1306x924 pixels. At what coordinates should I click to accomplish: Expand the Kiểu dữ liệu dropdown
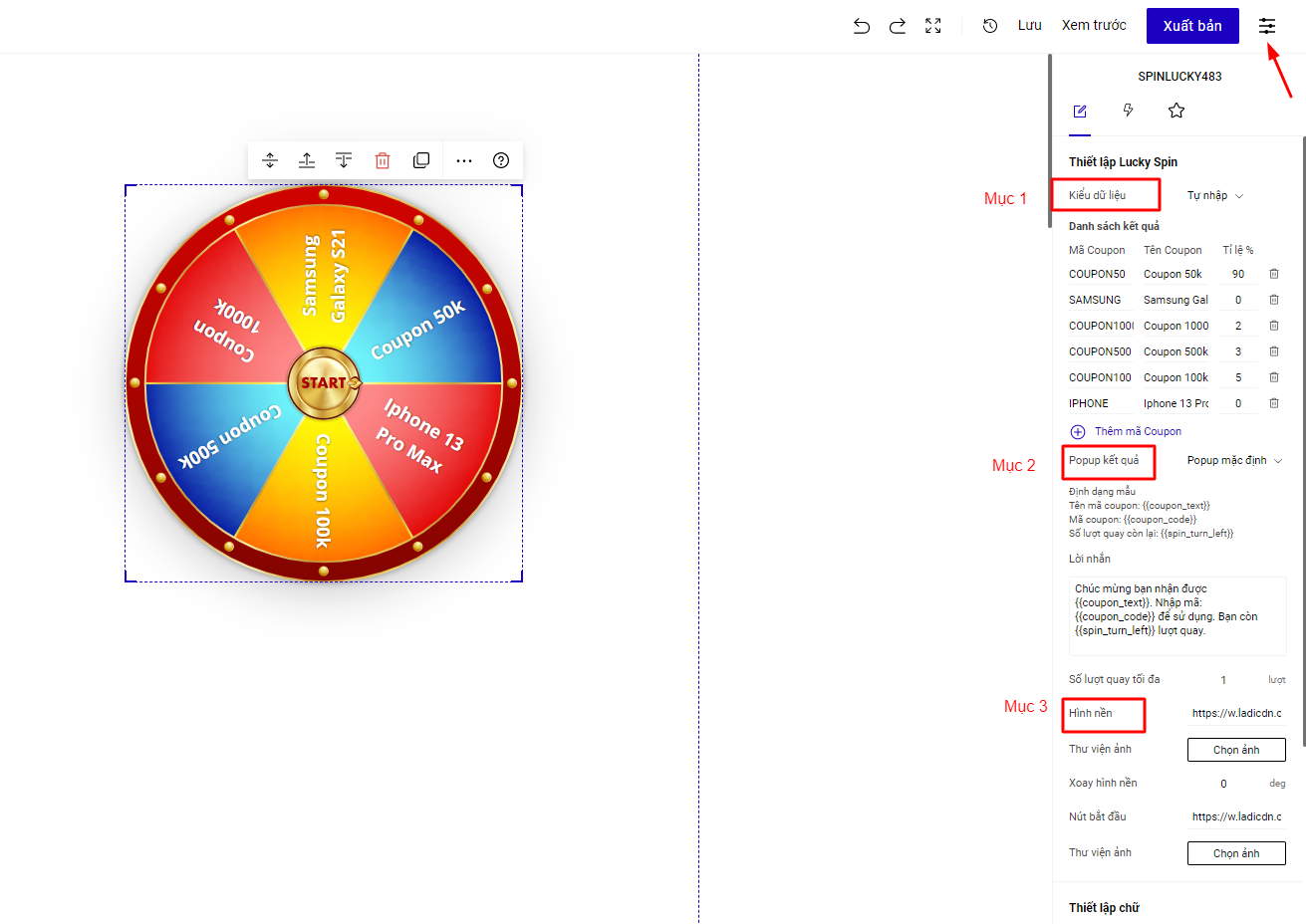point(1215,196)
